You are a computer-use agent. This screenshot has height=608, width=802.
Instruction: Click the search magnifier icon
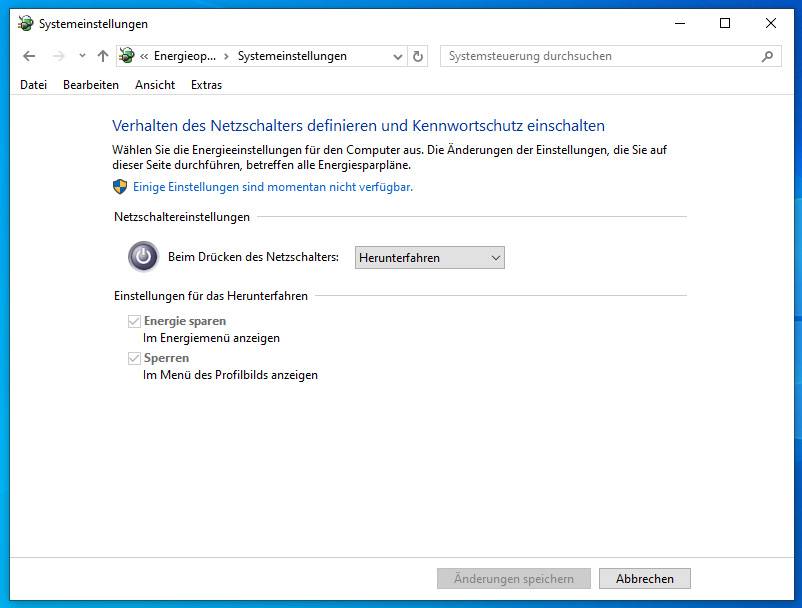tap(767, 56)
